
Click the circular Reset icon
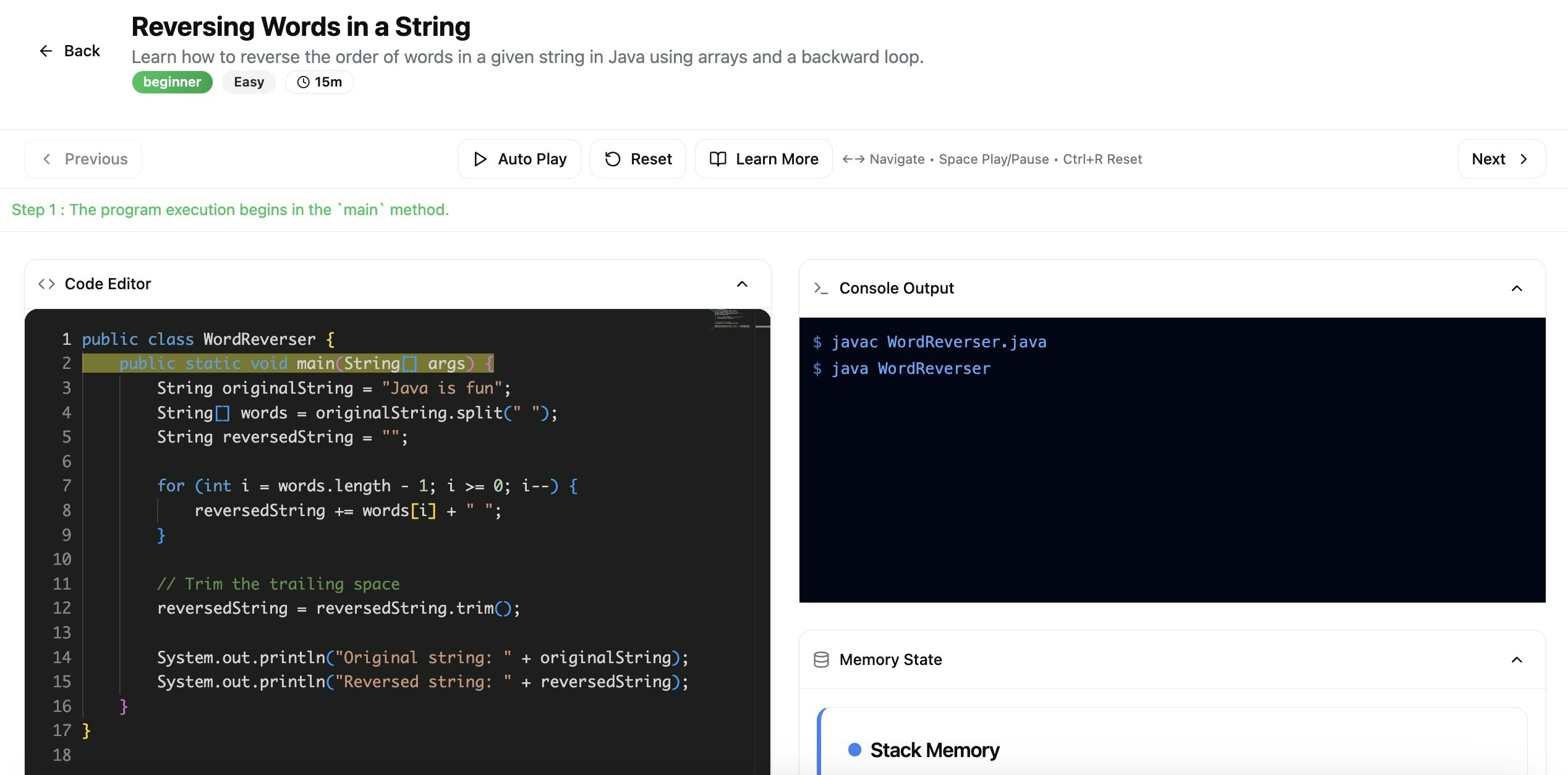pos(612,159)
